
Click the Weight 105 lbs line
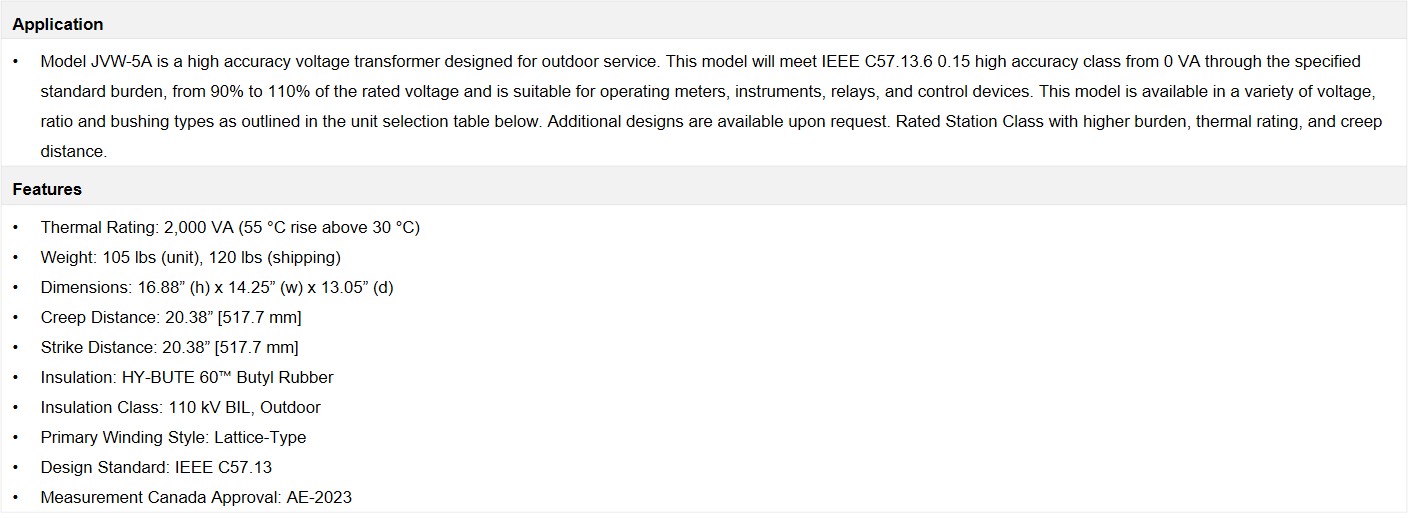click(x=190, y=257)
